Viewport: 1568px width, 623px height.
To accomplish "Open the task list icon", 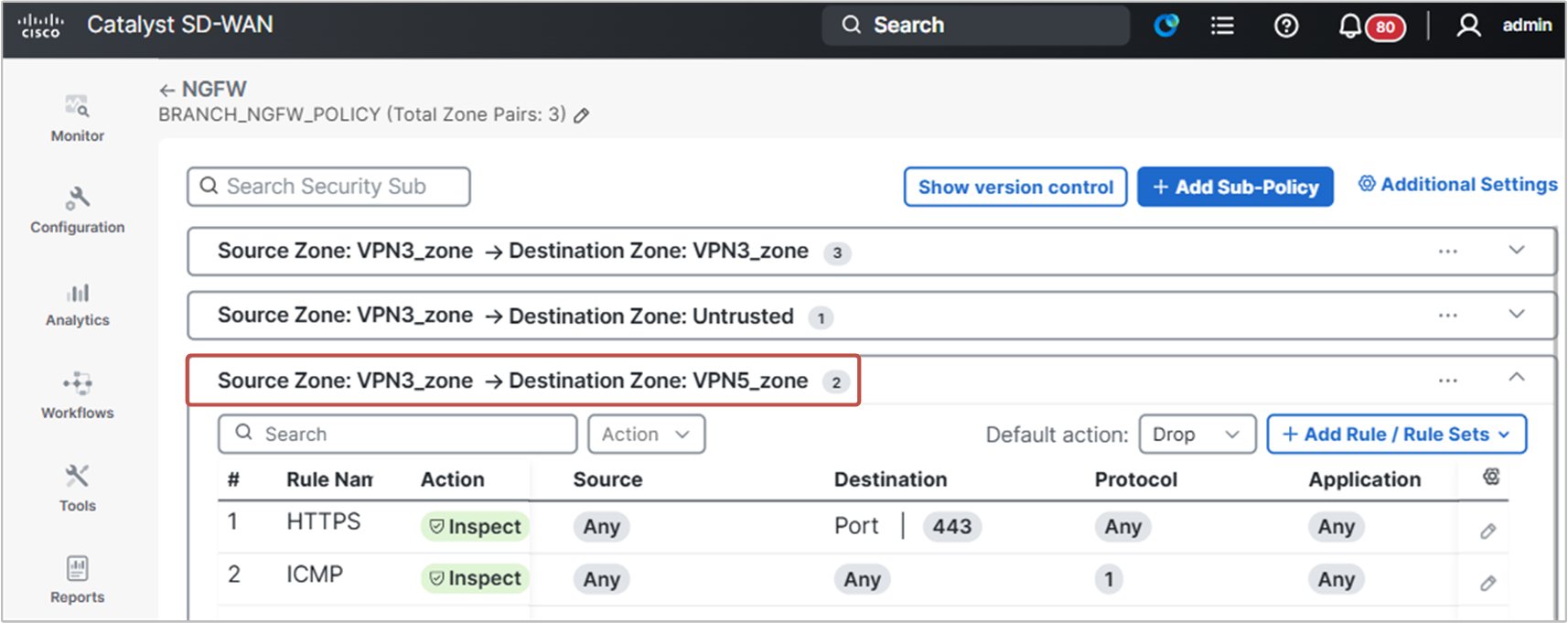I will (x=1222, y=26).
